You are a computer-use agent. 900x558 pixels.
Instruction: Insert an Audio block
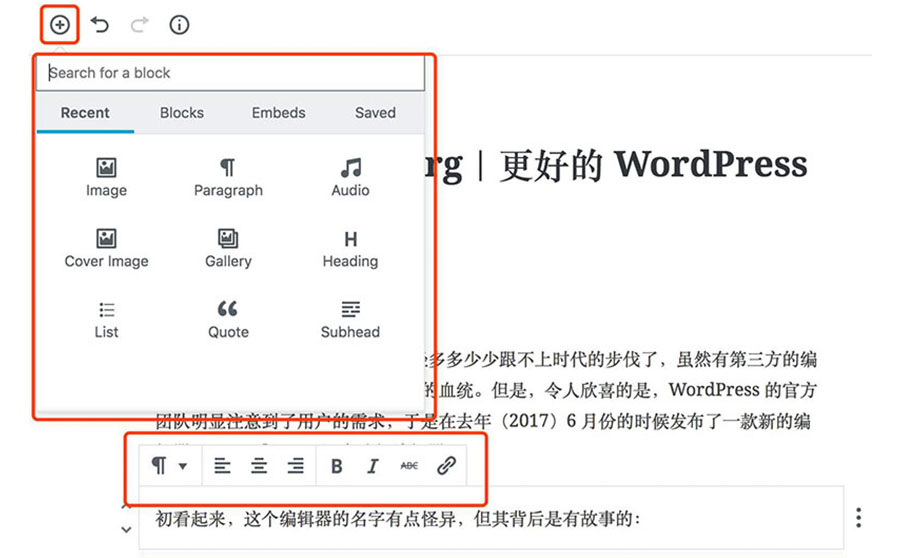[350, 177]
